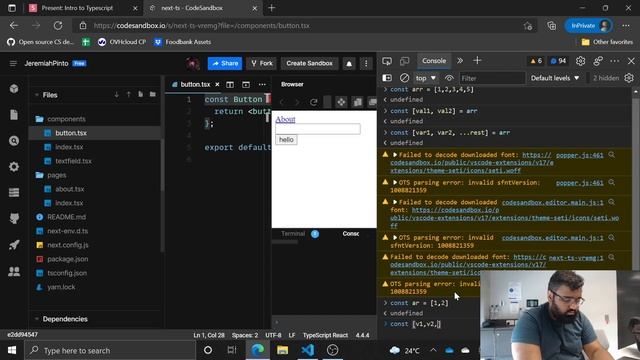Focus the console Filter field
Viewport: 640px width, 360px height.
click(x=492, y=78)
